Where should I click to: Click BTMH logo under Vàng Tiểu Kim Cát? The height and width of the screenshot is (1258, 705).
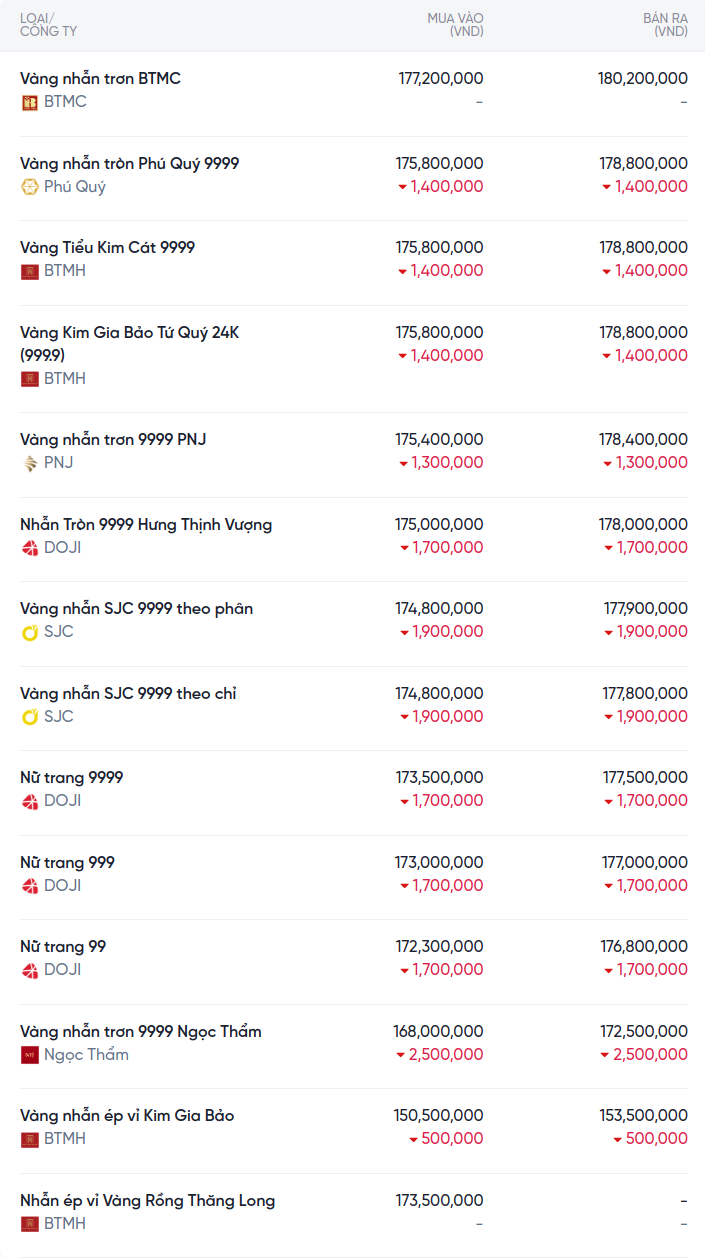coord(30,271)
